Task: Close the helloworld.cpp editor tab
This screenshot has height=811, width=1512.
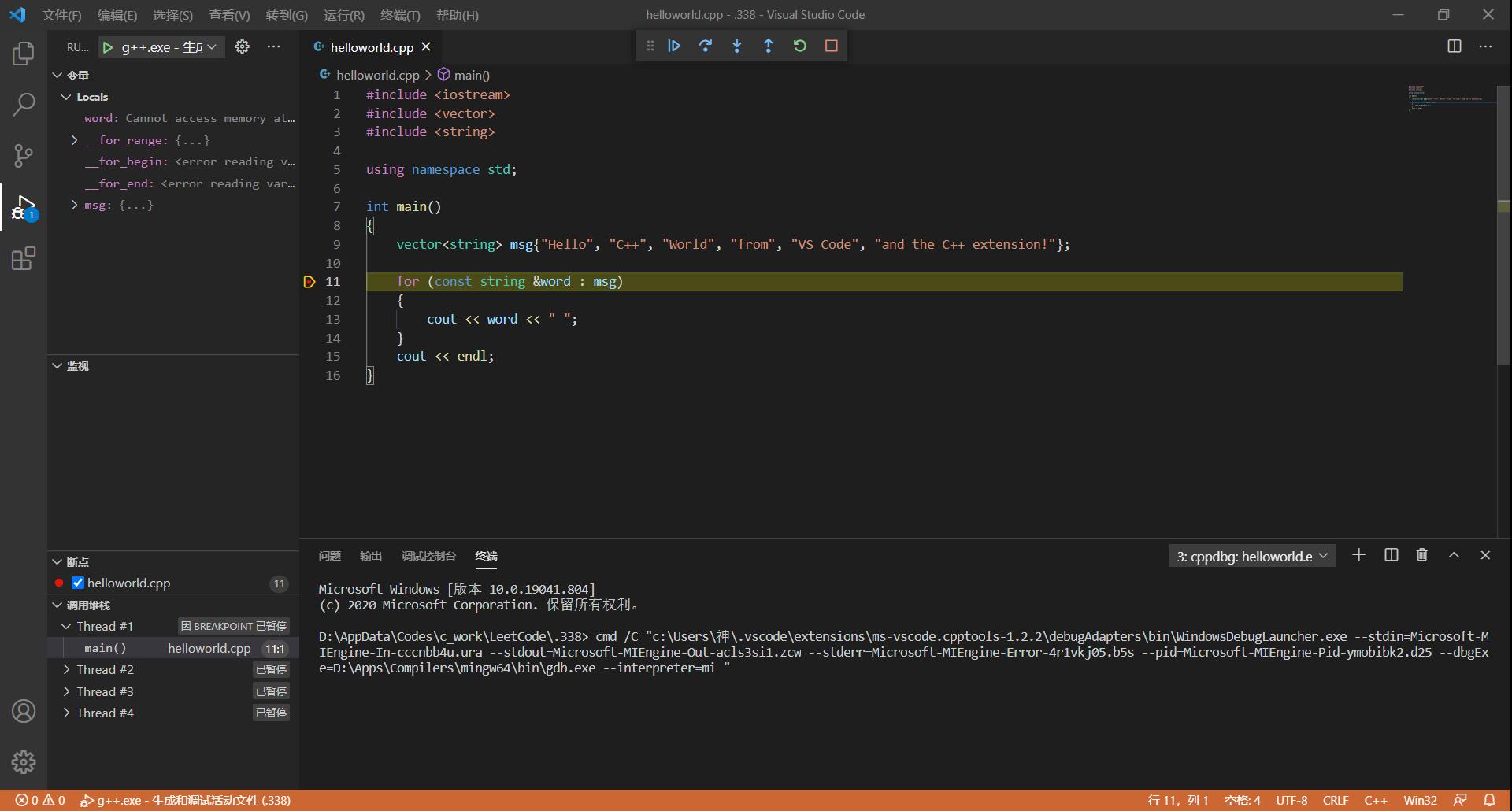Action: pyautogui.click(x=426, y=47)
